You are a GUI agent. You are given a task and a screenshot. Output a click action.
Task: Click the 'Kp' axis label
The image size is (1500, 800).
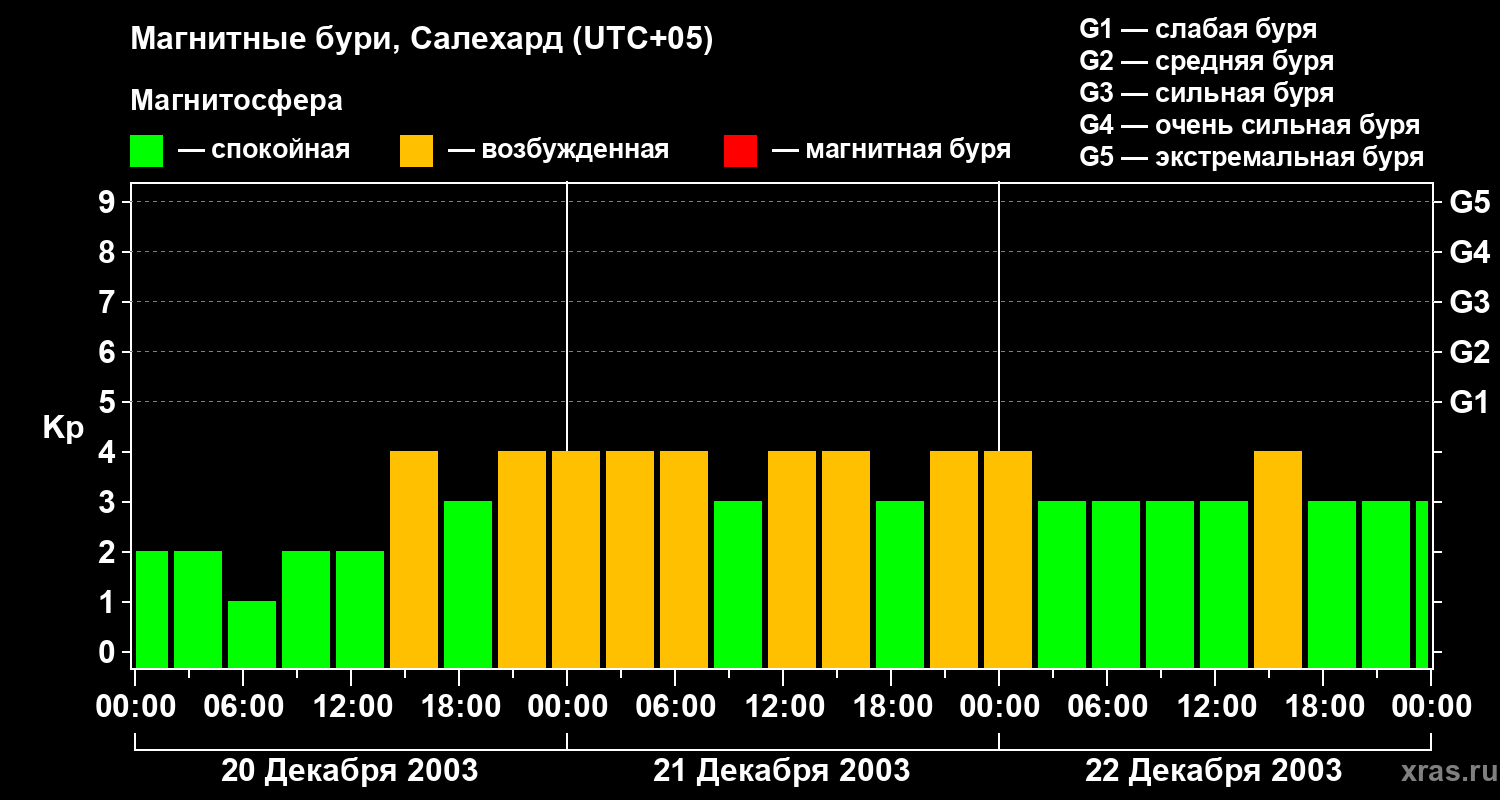(x=63, y=428)
